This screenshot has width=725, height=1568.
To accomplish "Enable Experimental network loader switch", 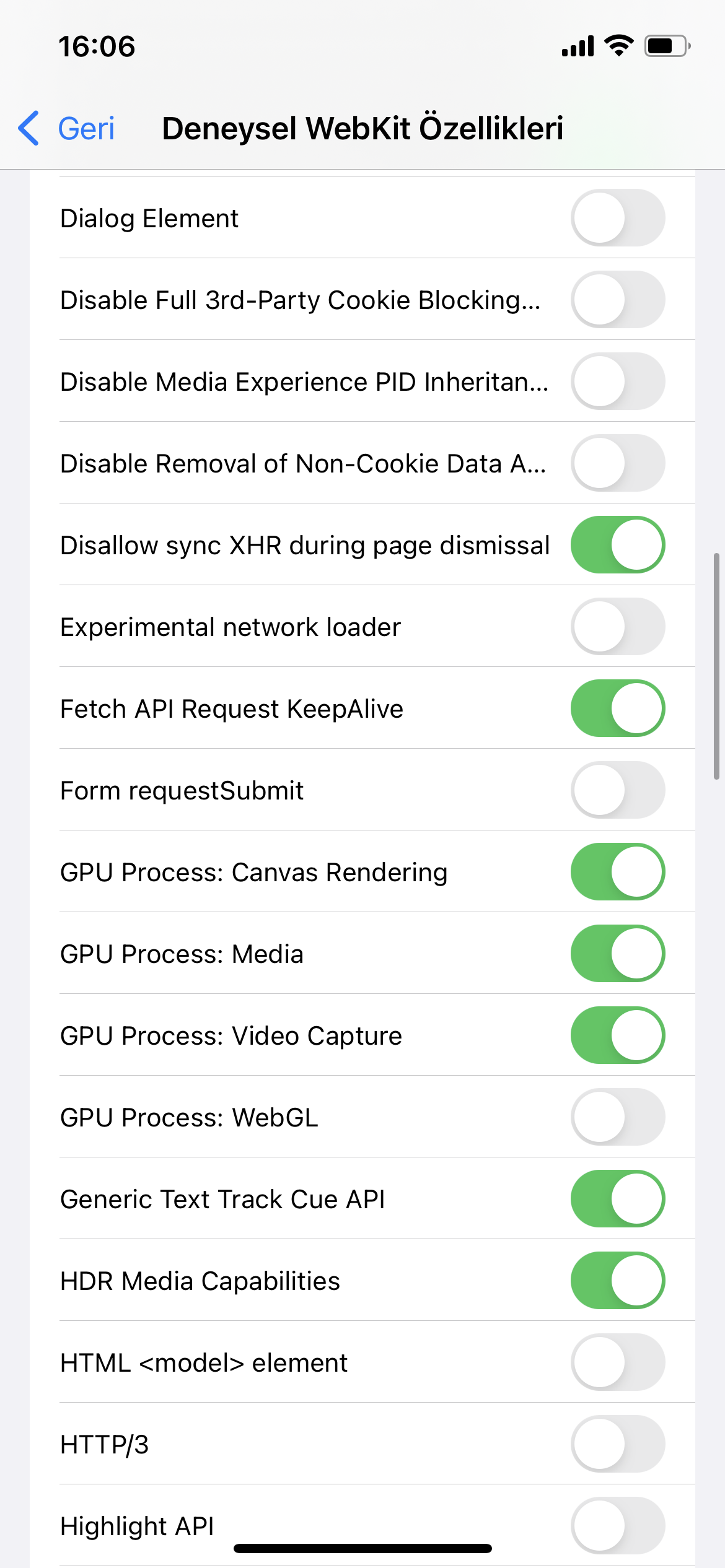I will 617,627.
